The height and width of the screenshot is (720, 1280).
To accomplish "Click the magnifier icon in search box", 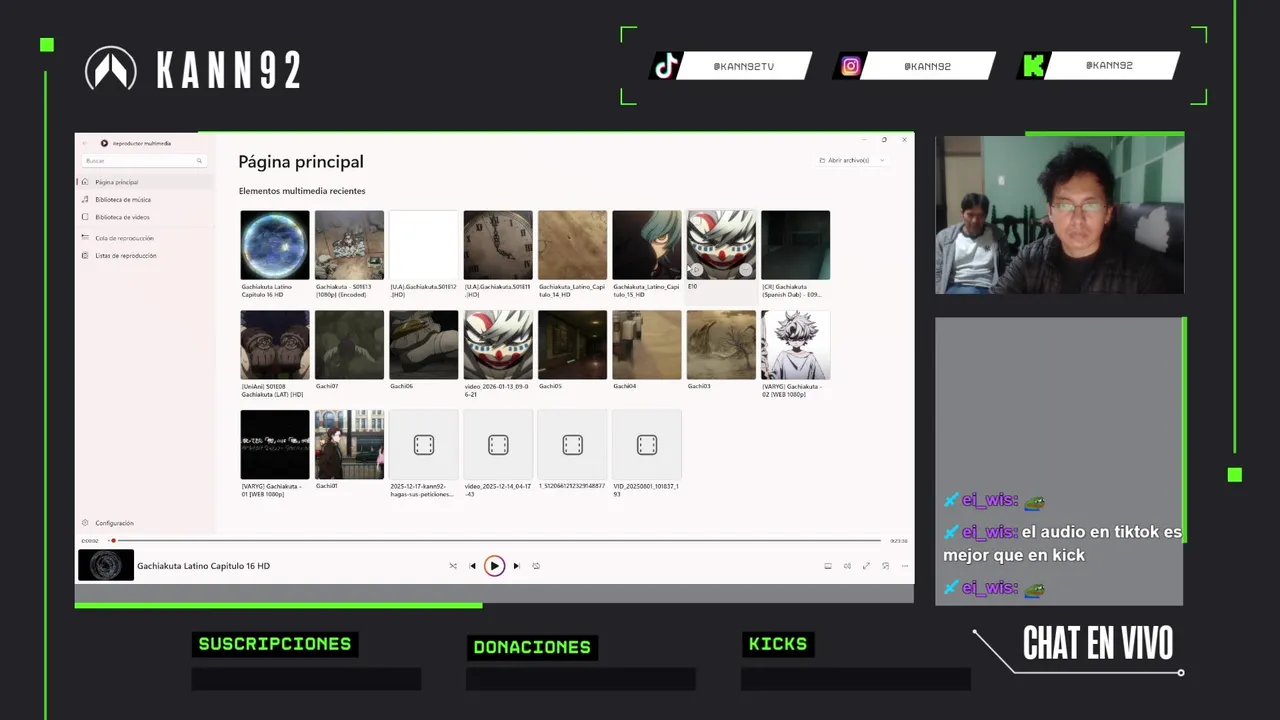I will tap(199, 160).
